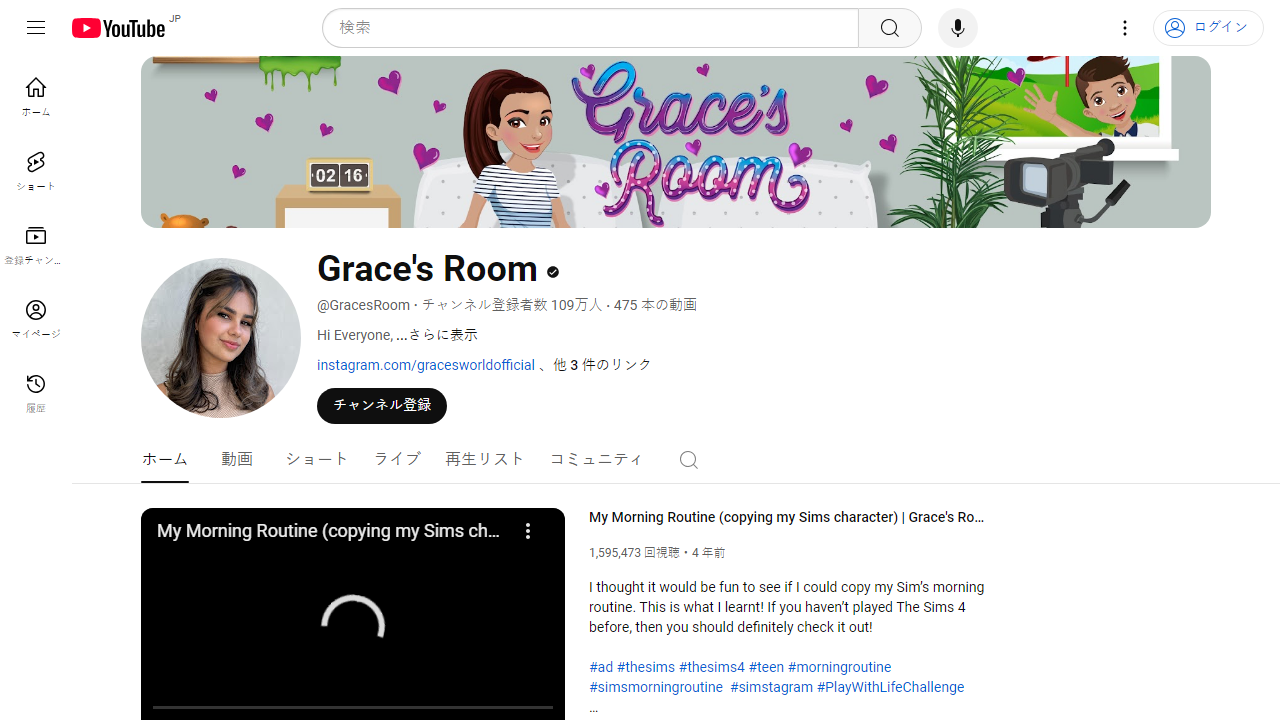
Task: Open the three-dot settings menu in the header
Action: pyautogui.click(x=1125, y=28)
